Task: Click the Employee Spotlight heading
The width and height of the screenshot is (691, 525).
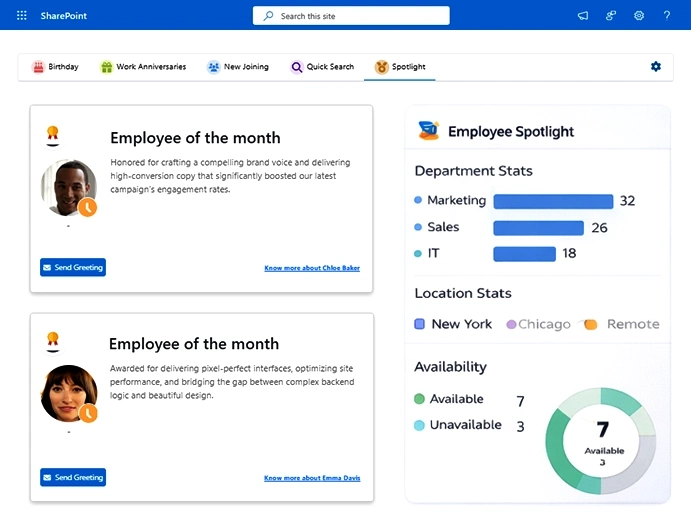Action: point(511,131)
